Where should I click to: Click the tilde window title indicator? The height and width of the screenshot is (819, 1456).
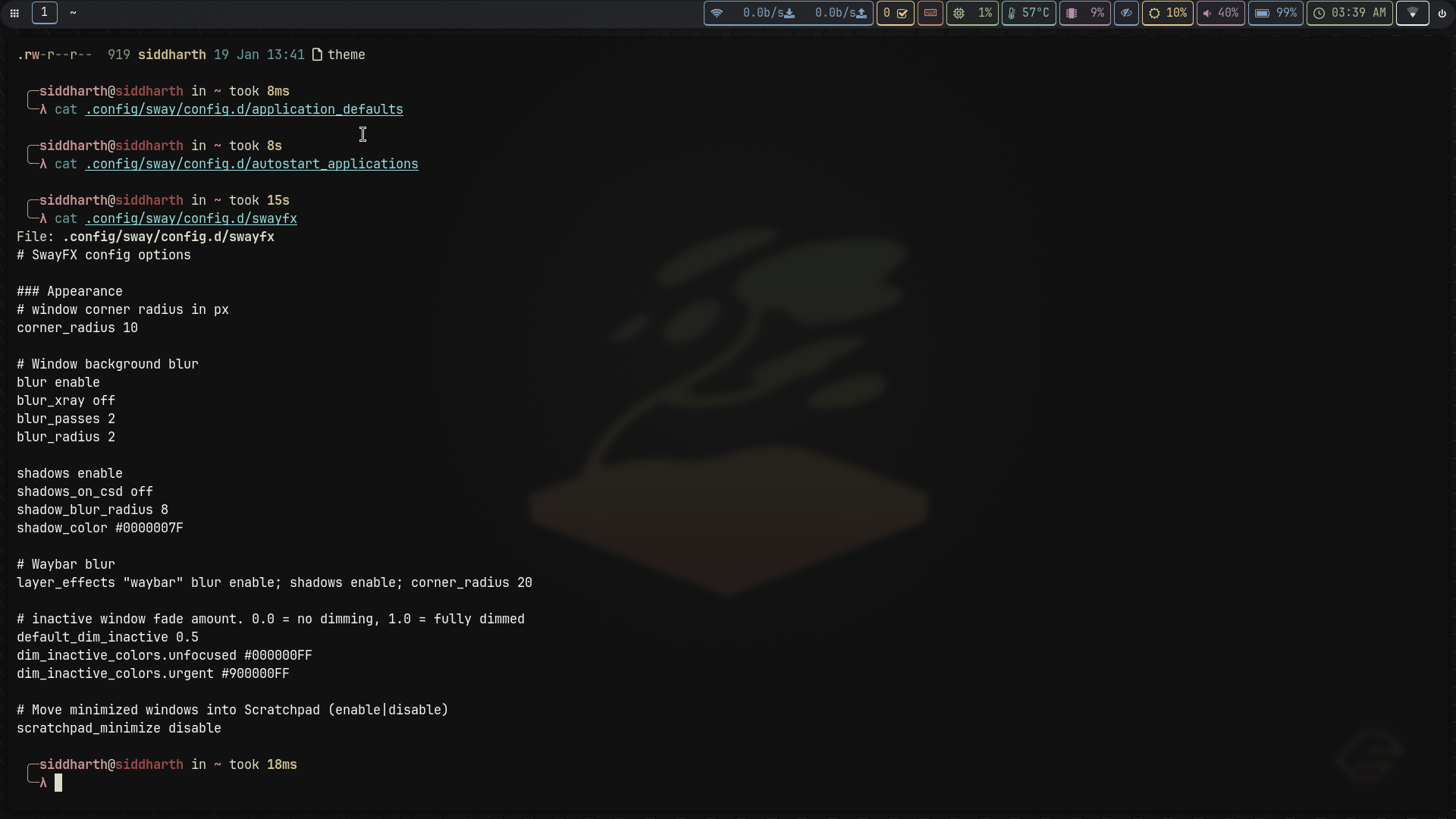click(x=74, y=13)
